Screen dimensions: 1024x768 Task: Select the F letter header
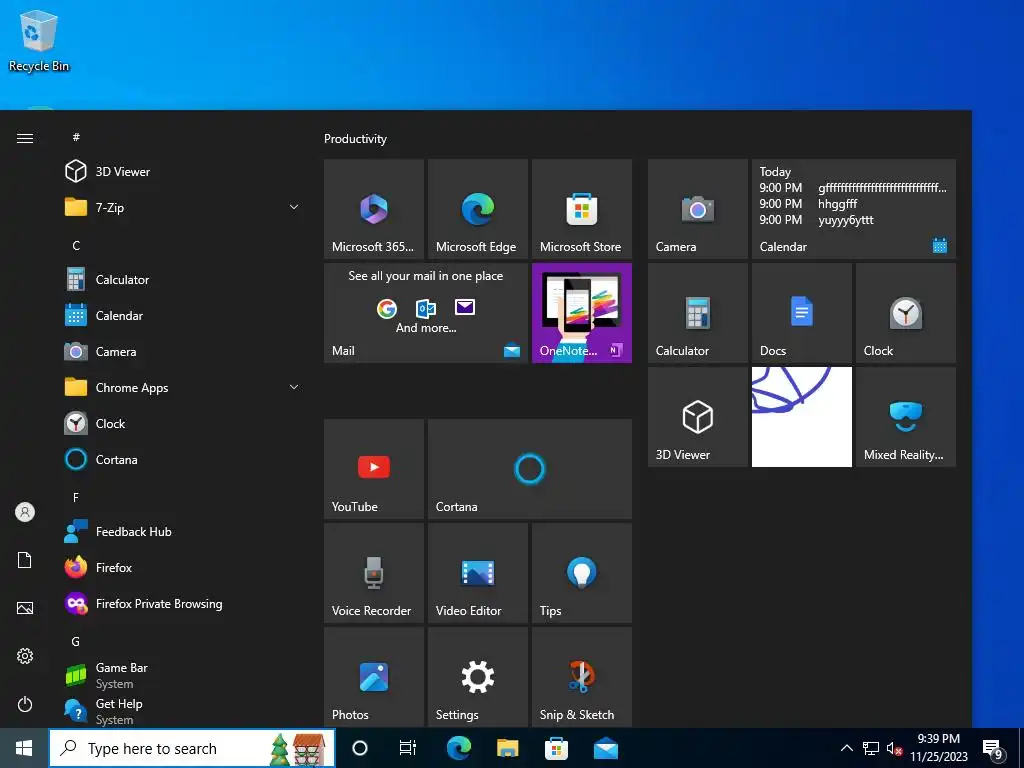pyautogui.click(x=76, y=498)
